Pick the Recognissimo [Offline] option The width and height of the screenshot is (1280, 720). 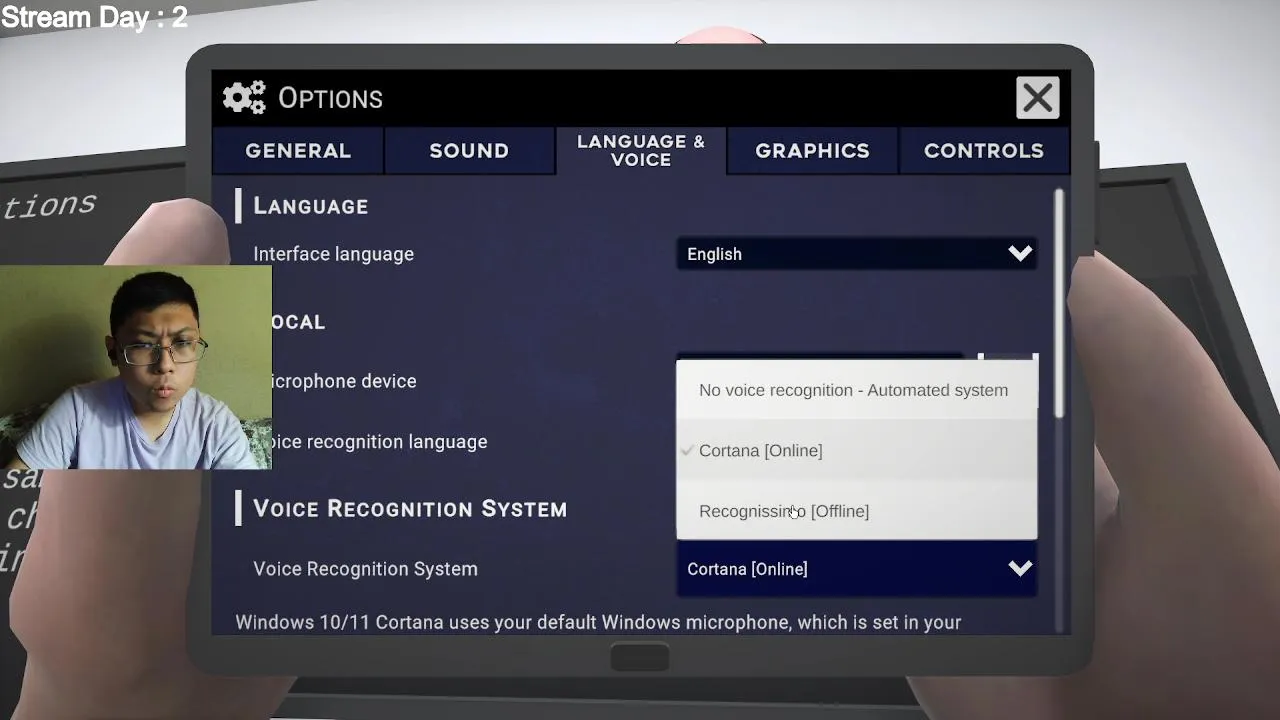857,511
